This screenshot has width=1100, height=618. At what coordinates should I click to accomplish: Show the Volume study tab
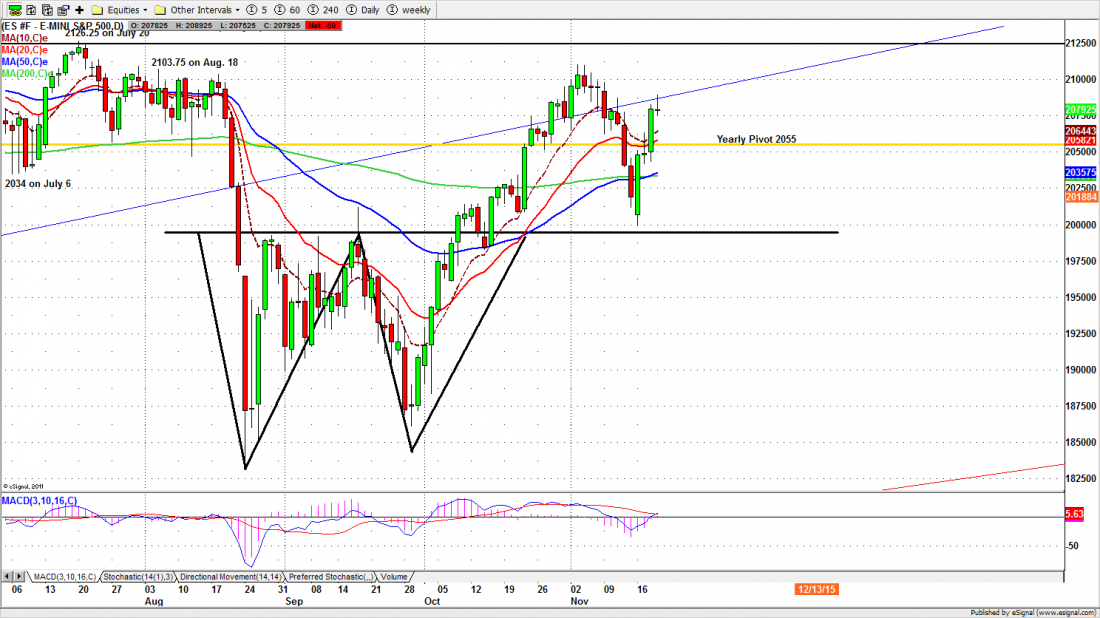(x=393, y=577)
